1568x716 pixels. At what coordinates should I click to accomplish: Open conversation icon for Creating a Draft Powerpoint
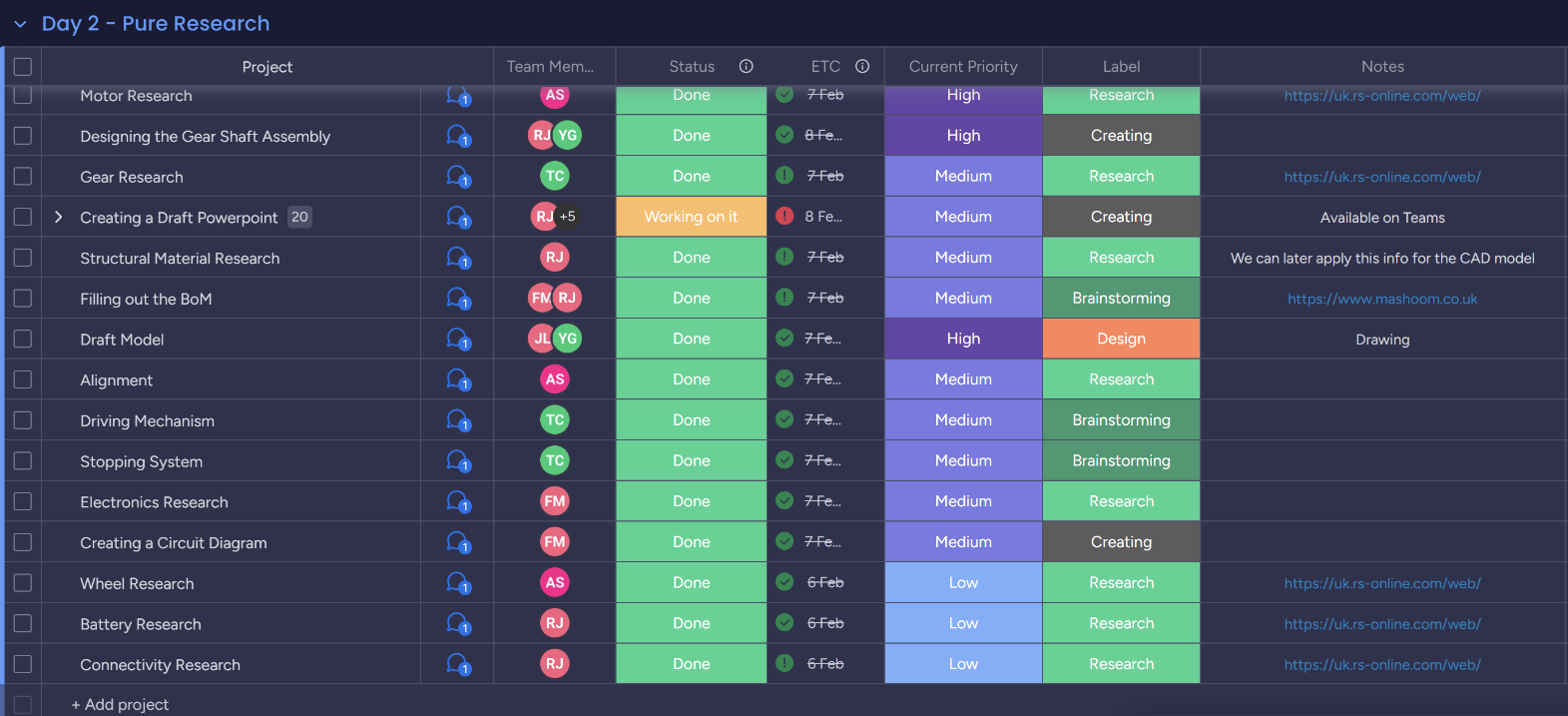458,218
